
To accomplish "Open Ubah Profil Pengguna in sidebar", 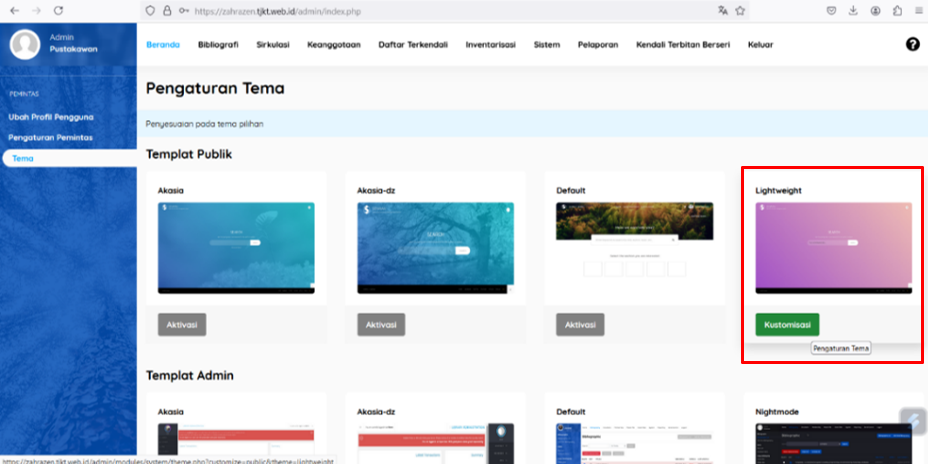I will tap(51, 116).
